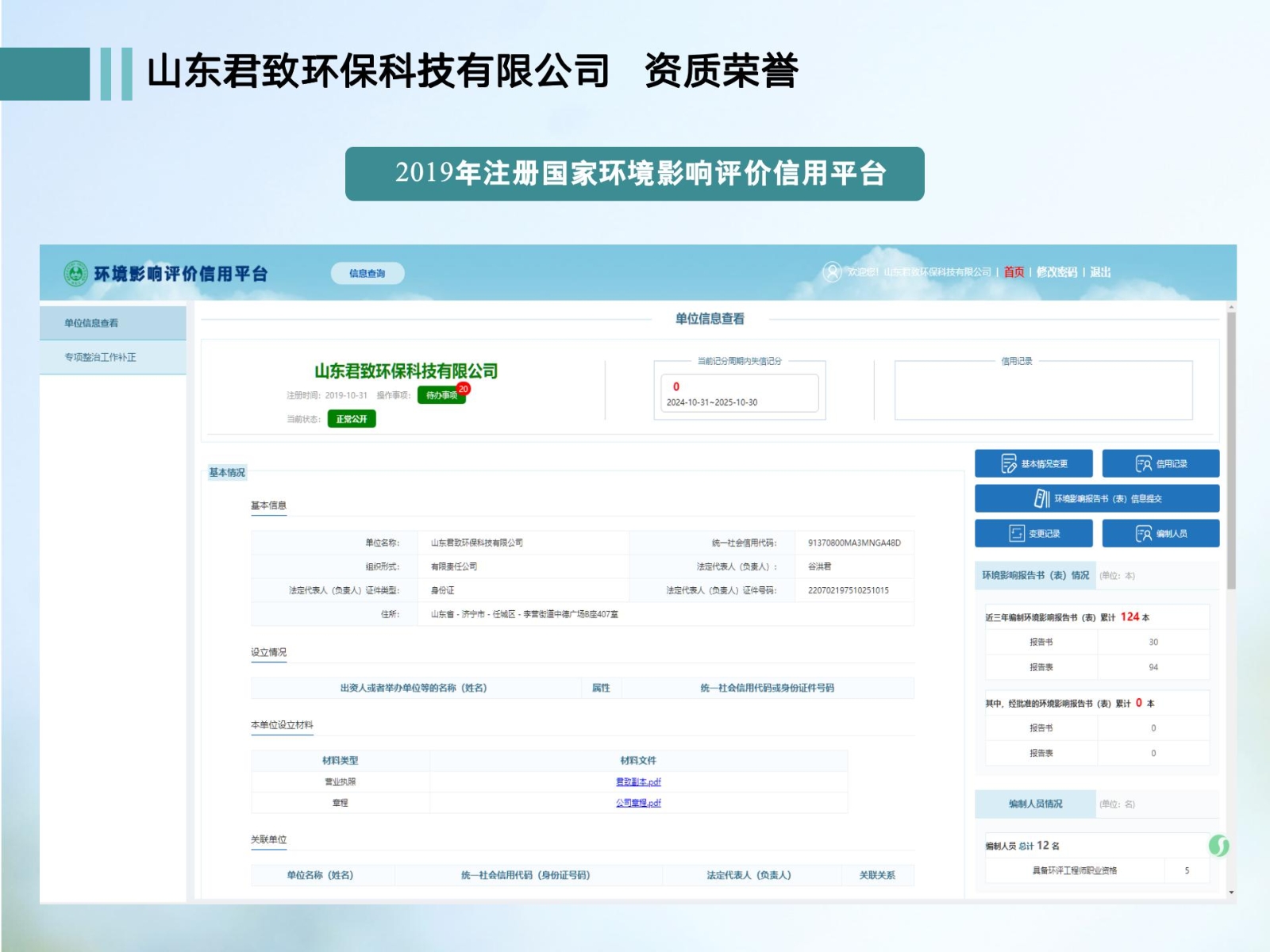This screenshot has height=952, width=1270.
Task: Click the 报告表 value 94
Action: pyautogui.click(x=1153, y=667)
